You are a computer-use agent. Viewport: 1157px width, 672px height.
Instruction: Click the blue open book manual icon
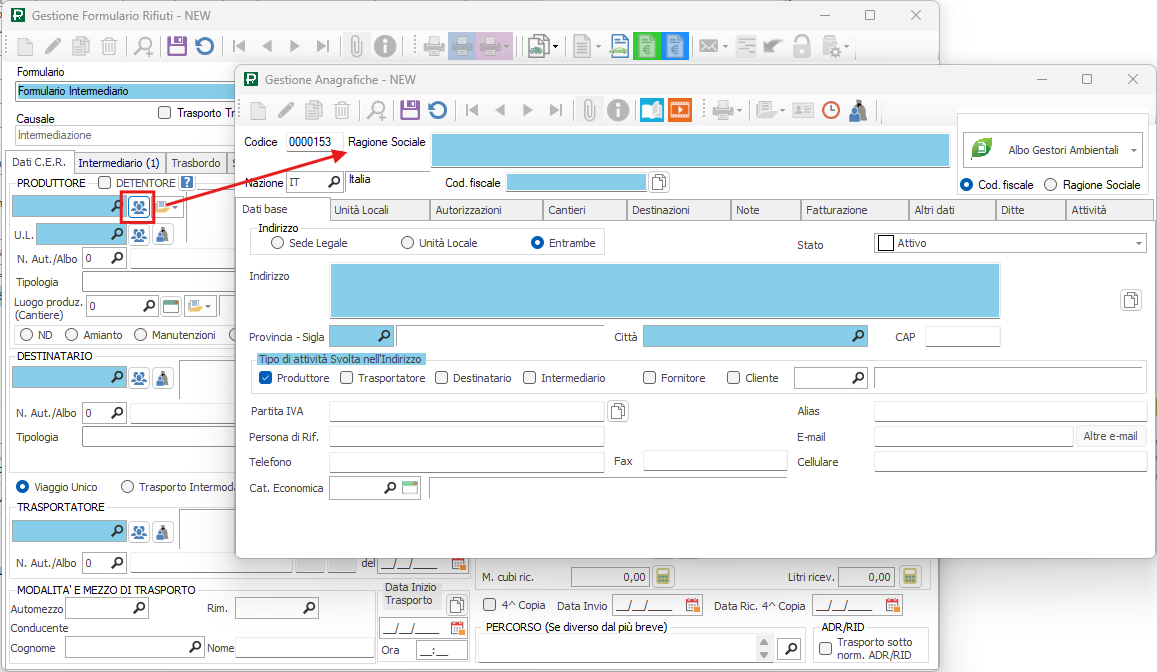(652, 111)
